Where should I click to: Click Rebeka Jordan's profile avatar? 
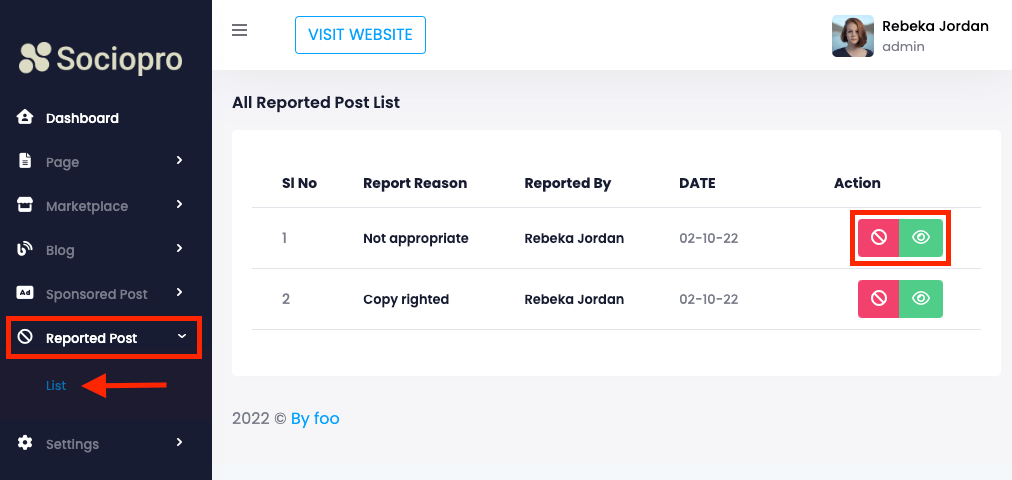852,36
